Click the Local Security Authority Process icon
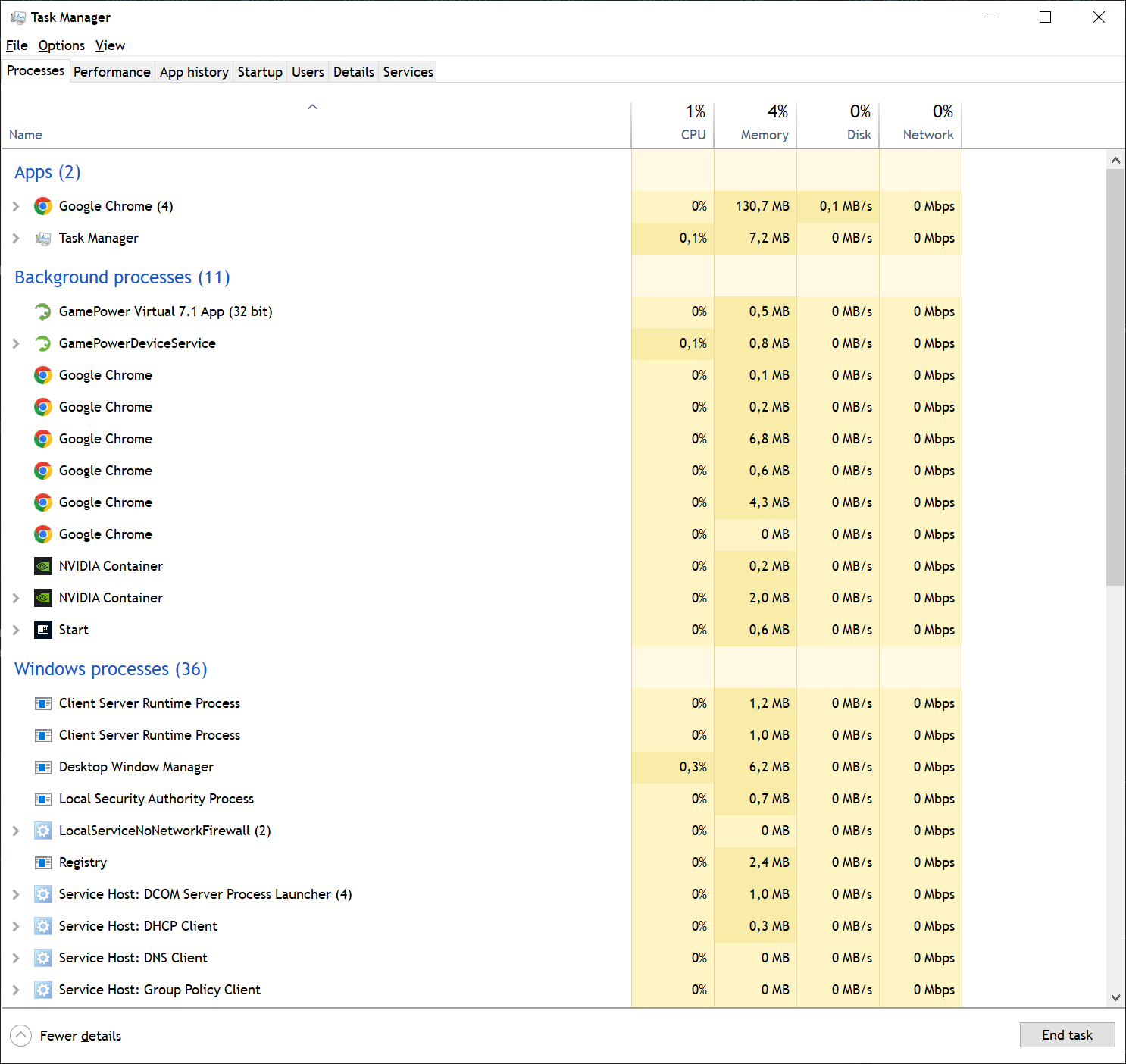The width and height of the screenshot is (1126, 1064). (x=43, y=799)
